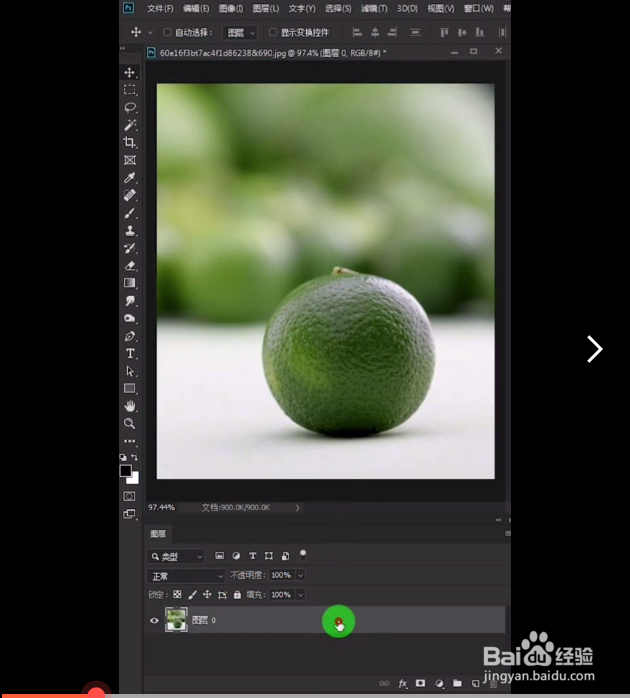The width and height of the screenshot is (630, 698).
Task: Toggle the type layer filter
Action: tap(252, 556)
